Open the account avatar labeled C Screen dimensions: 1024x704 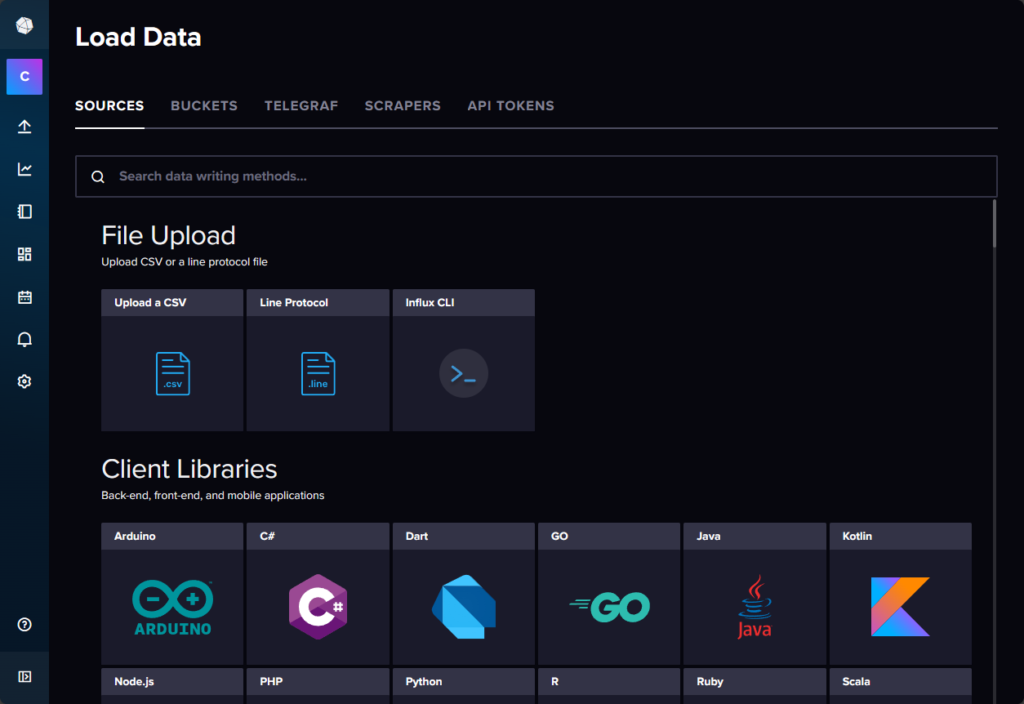pos(24,76)
